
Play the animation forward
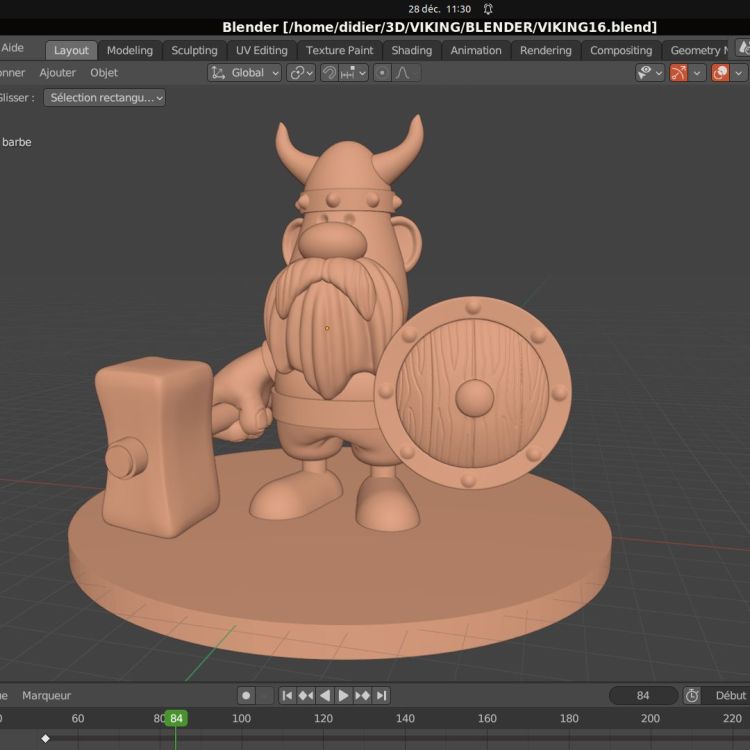point(343,695)
